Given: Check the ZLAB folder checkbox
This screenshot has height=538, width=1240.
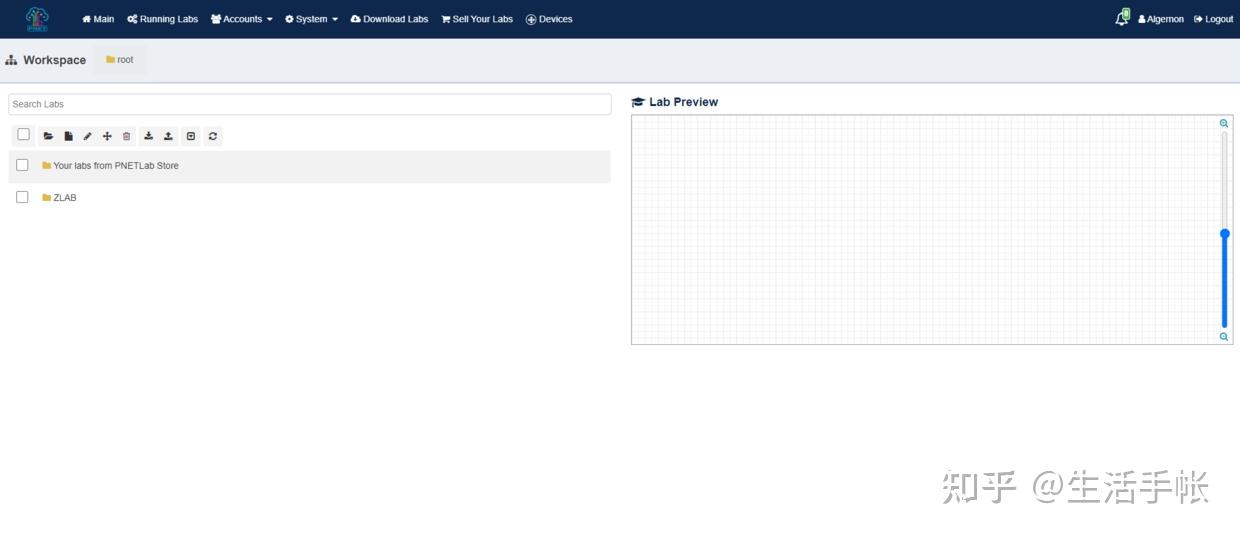Looking at the screenshot, I should coord(22,197).
